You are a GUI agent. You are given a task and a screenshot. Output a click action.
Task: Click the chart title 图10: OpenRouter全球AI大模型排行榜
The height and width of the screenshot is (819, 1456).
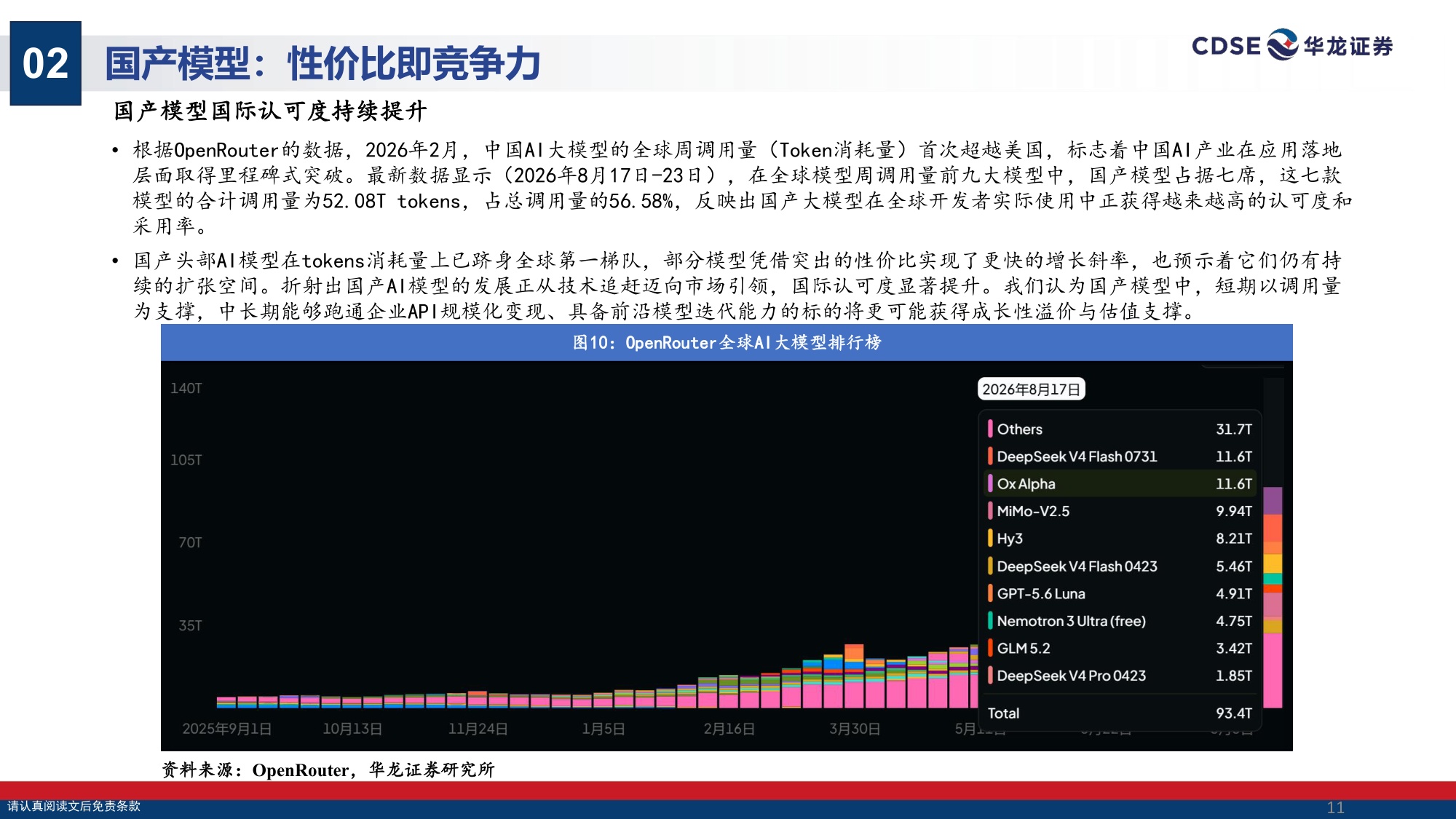(x=727, y=342)
